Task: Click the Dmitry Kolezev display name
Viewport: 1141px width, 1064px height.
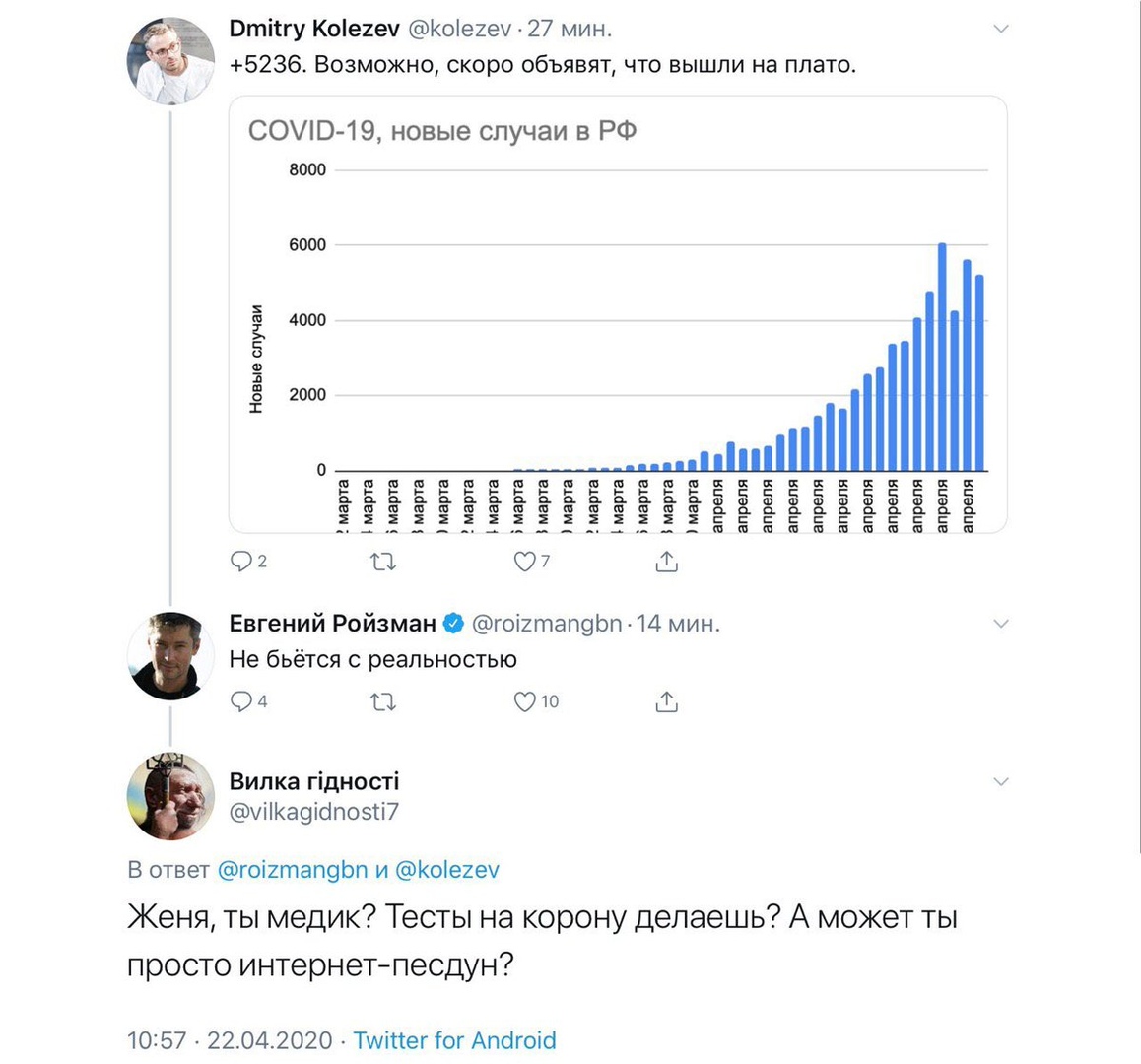Action: click(x=314, y=30)
